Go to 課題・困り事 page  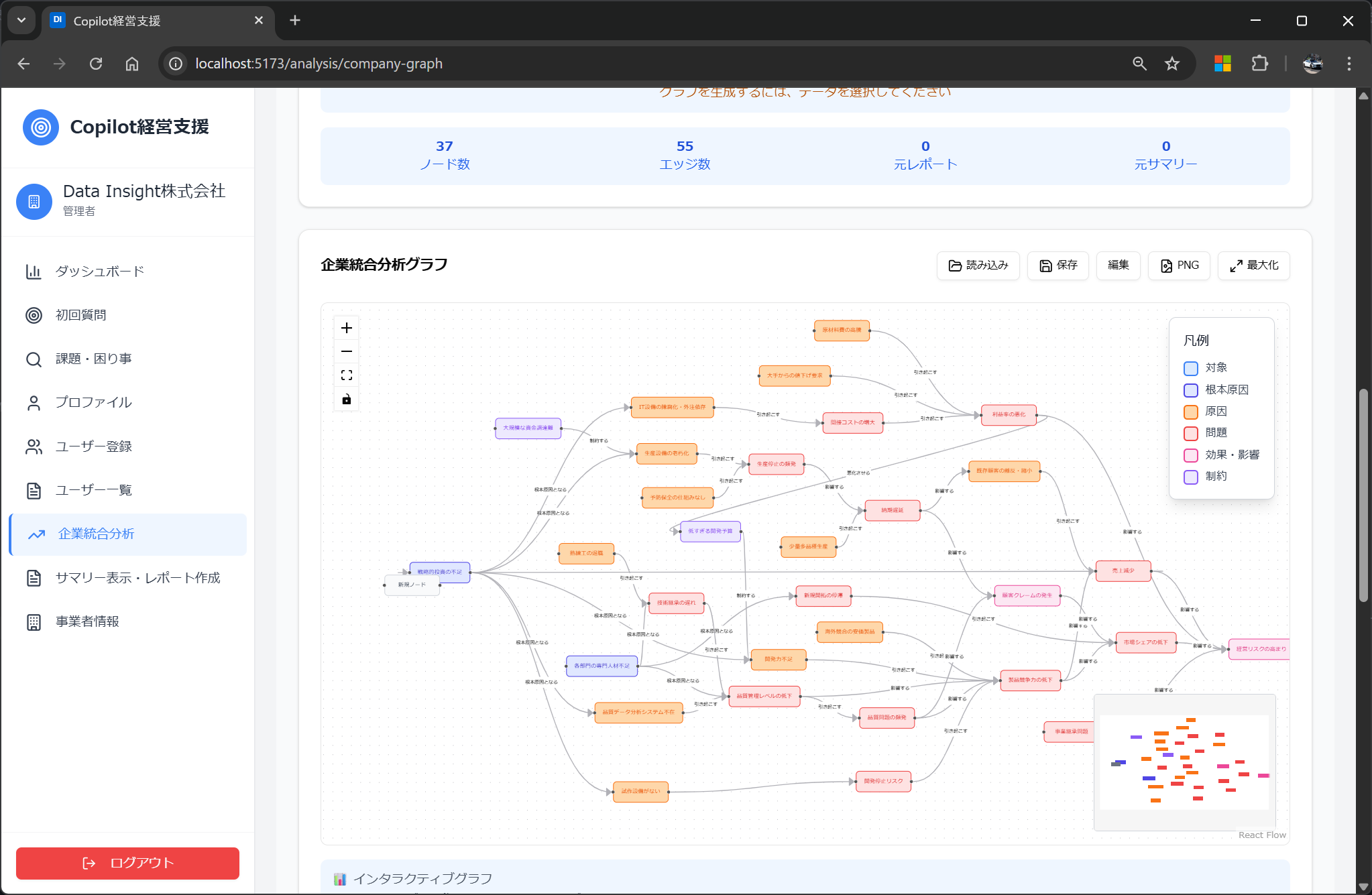[93, 359]
